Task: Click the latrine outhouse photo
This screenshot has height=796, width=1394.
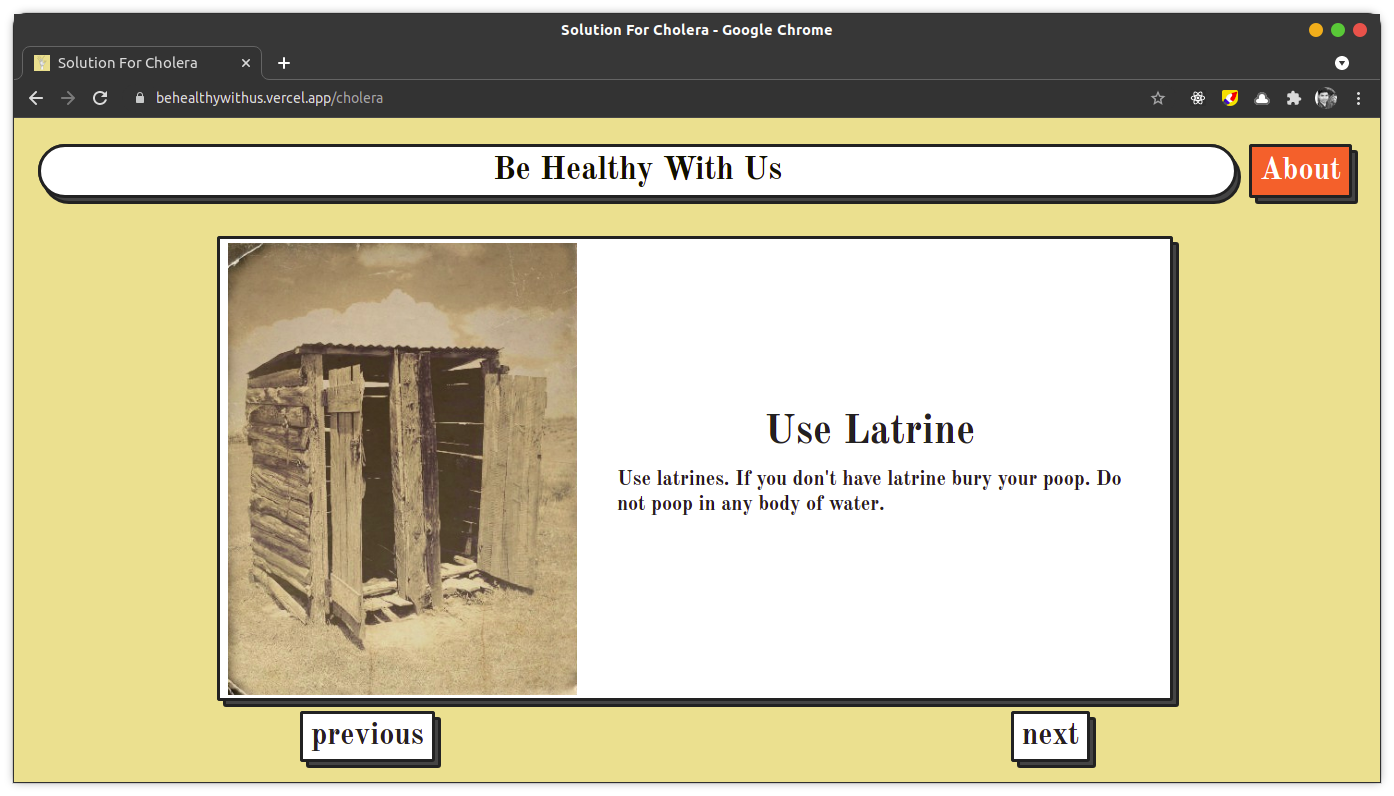Action: coord(402,468)
